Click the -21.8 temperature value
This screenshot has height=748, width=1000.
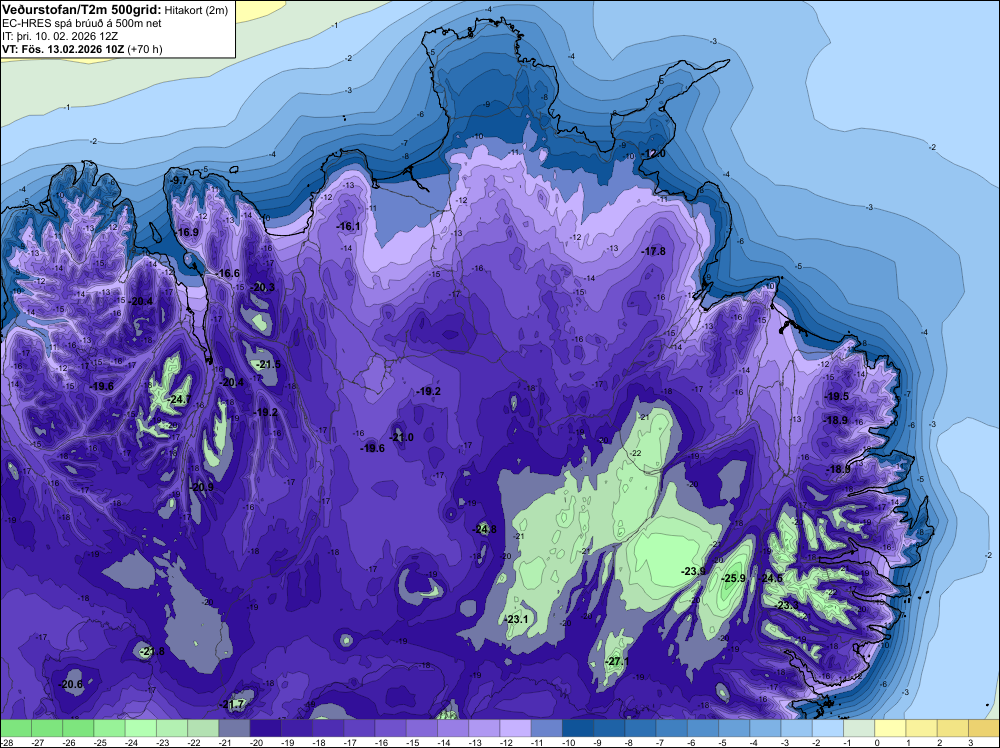coord(152,652)
